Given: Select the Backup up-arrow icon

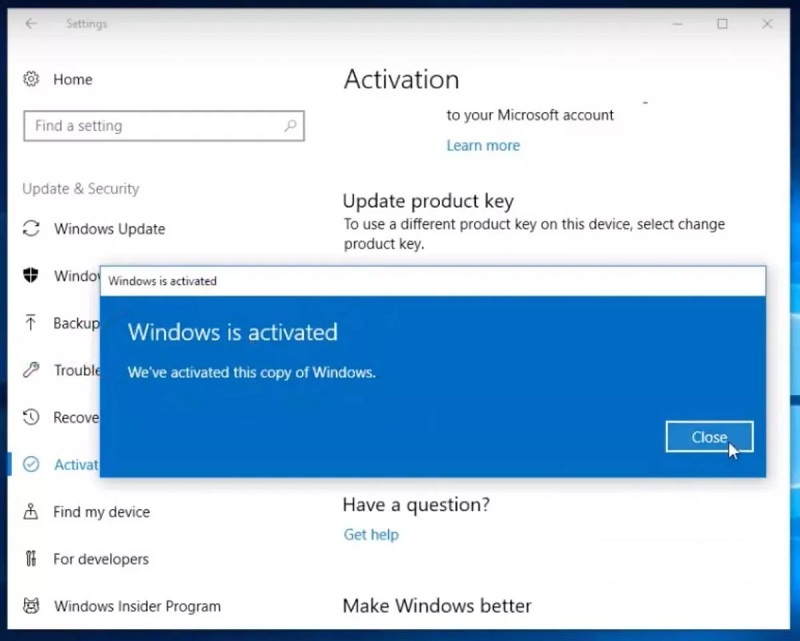Looking at the screenshot, I should click(x=31, y=323).
